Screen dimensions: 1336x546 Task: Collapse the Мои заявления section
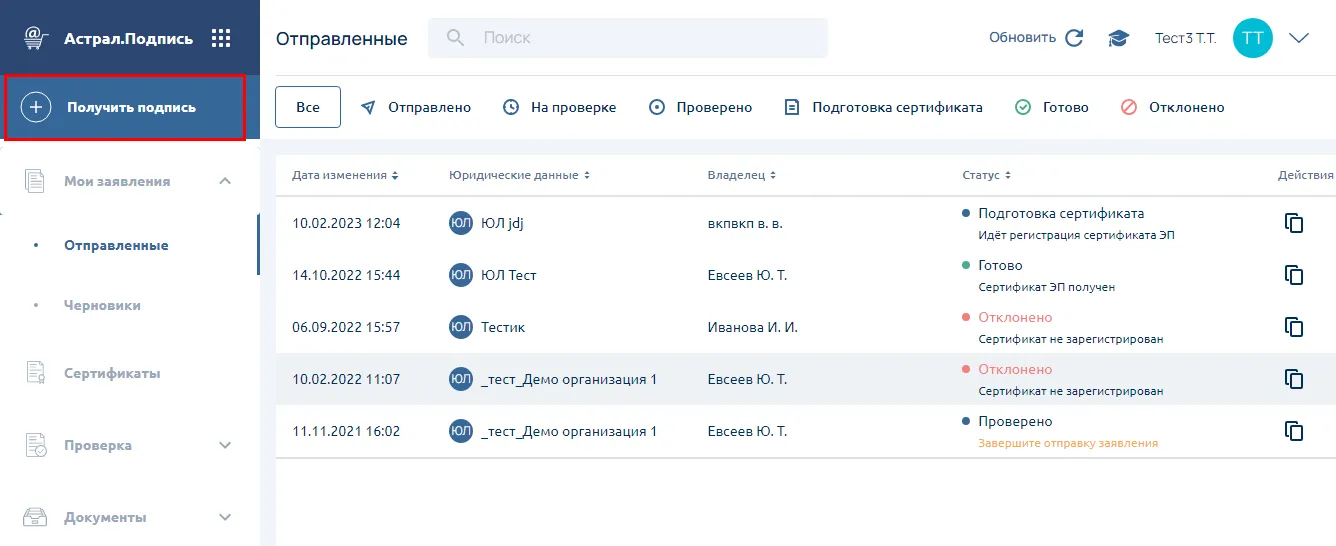pos(225,181)
